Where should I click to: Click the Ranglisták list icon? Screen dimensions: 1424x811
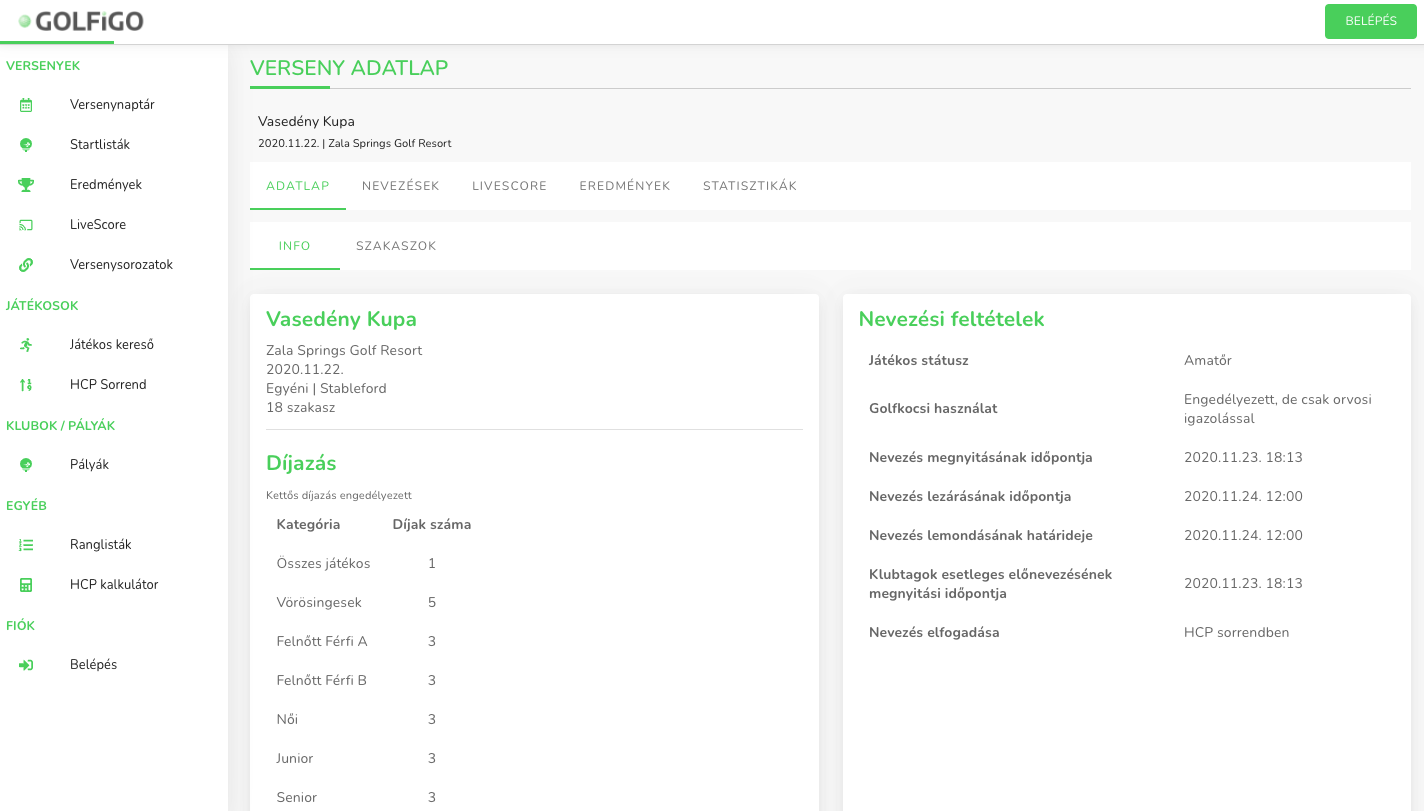[26, 545]
